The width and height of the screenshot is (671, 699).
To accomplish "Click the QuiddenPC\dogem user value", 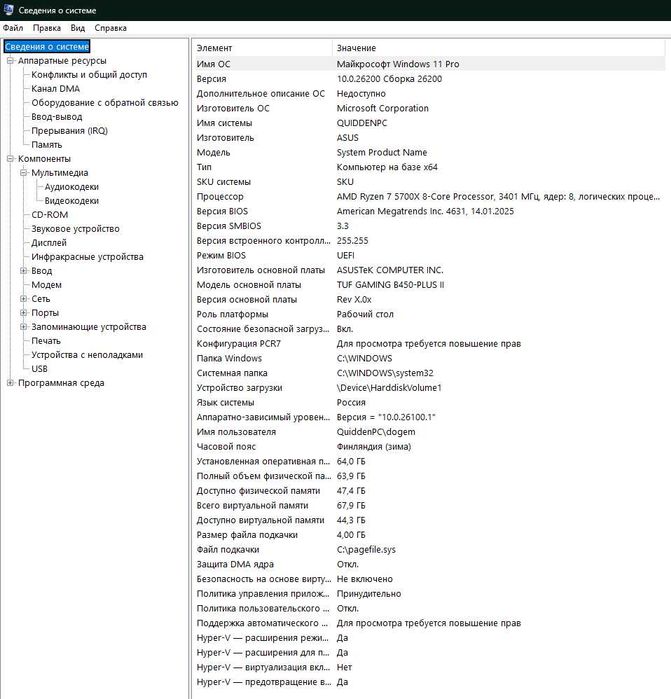I will coord(376,432).
